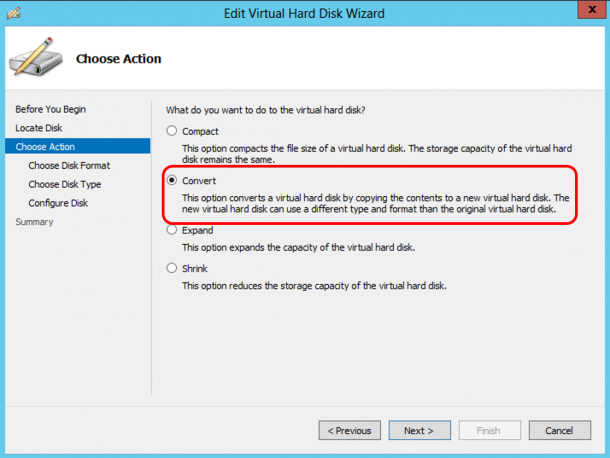Click the Compact option label text

pos(200,132)
